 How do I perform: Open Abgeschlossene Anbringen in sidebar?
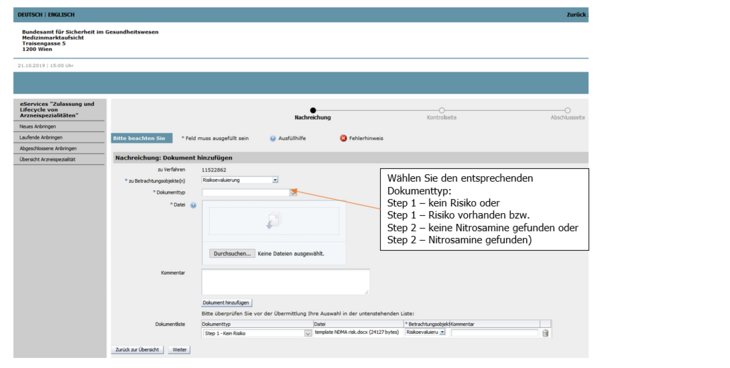coord(48,148)
